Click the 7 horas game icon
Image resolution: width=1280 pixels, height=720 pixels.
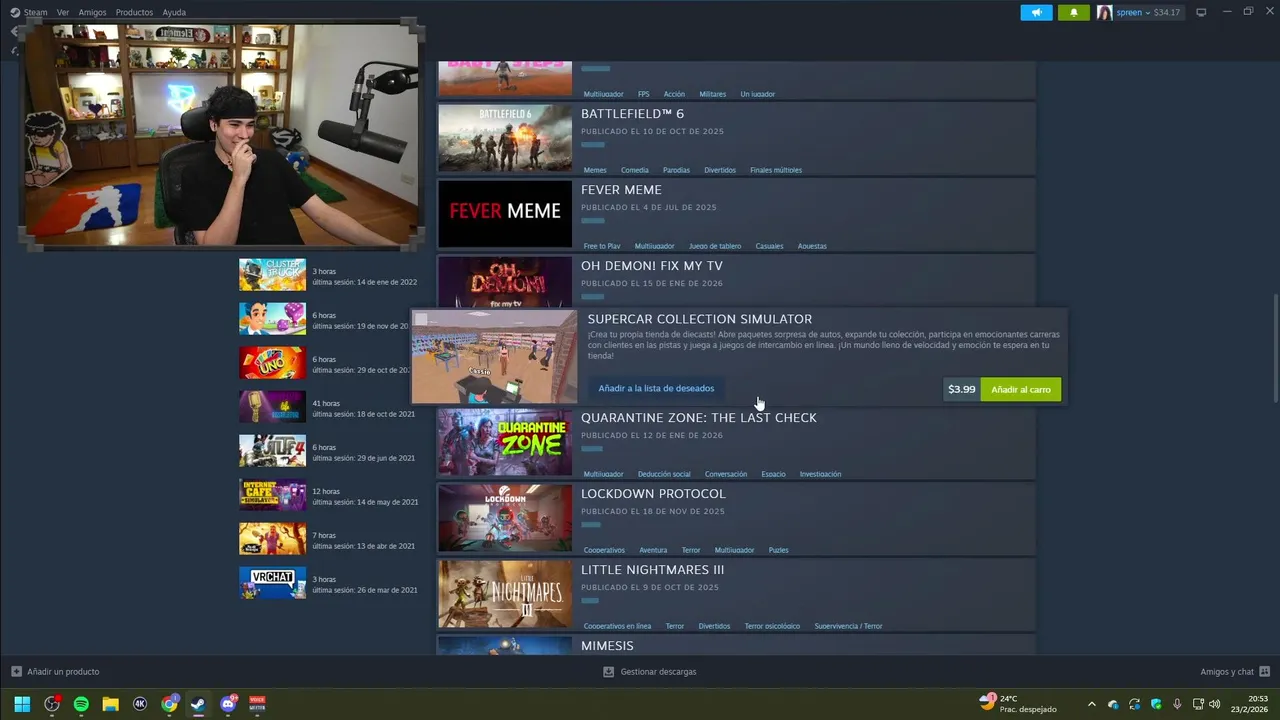click(x=272, y=539)
